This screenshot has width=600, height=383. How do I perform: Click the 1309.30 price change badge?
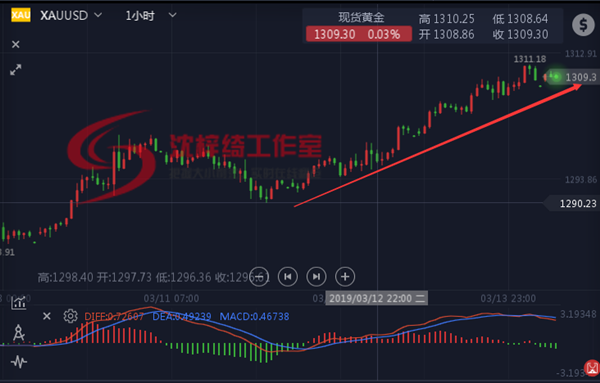[359, 34]
